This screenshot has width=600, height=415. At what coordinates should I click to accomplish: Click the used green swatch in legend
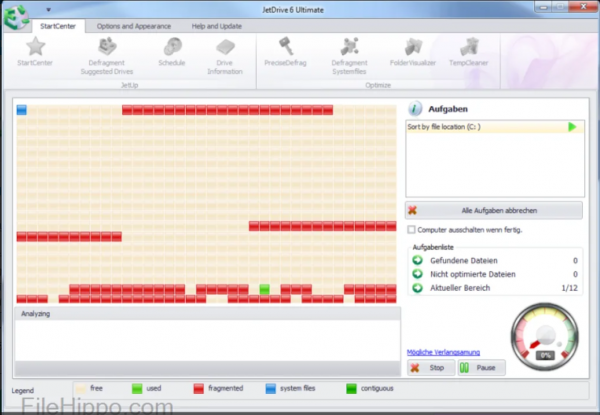[137, 389]
